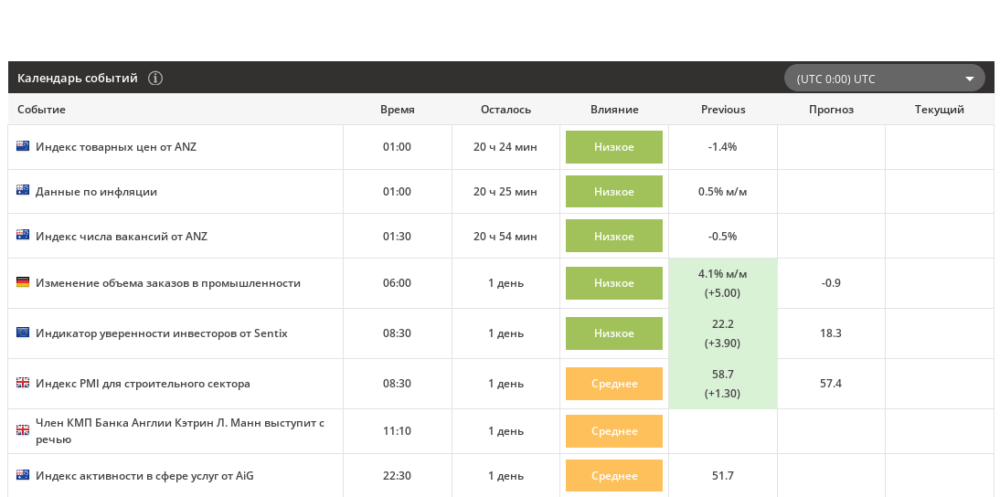Viewport: 1000px width, 497px height.
Task: Click the EU flag beside the Sentix indicator
Action: click(x=23, y=333)
